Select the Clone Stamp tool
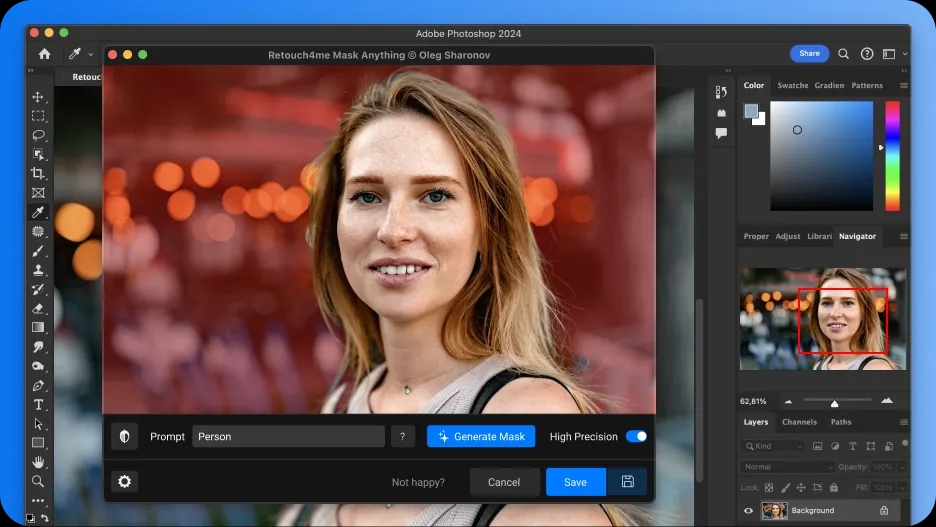 click(38, 270)
